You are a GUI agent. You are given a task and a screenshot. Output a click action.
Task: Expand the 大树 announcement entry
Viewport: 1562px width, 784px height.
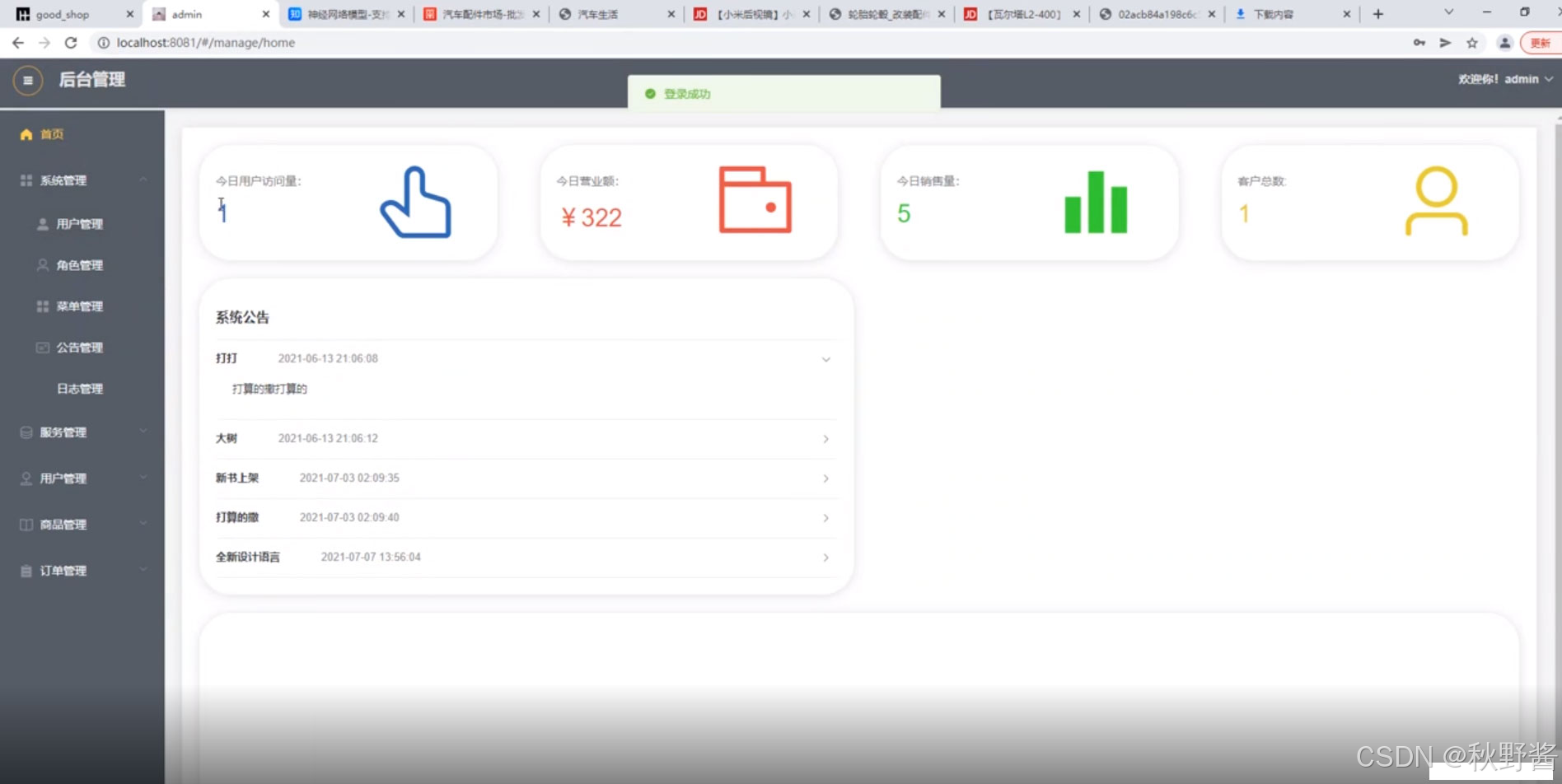[526, 439]
